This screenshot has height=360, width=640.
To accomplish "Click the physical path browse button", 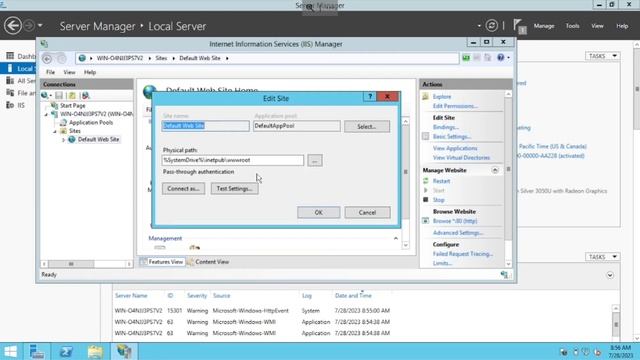I will [315, 160].
